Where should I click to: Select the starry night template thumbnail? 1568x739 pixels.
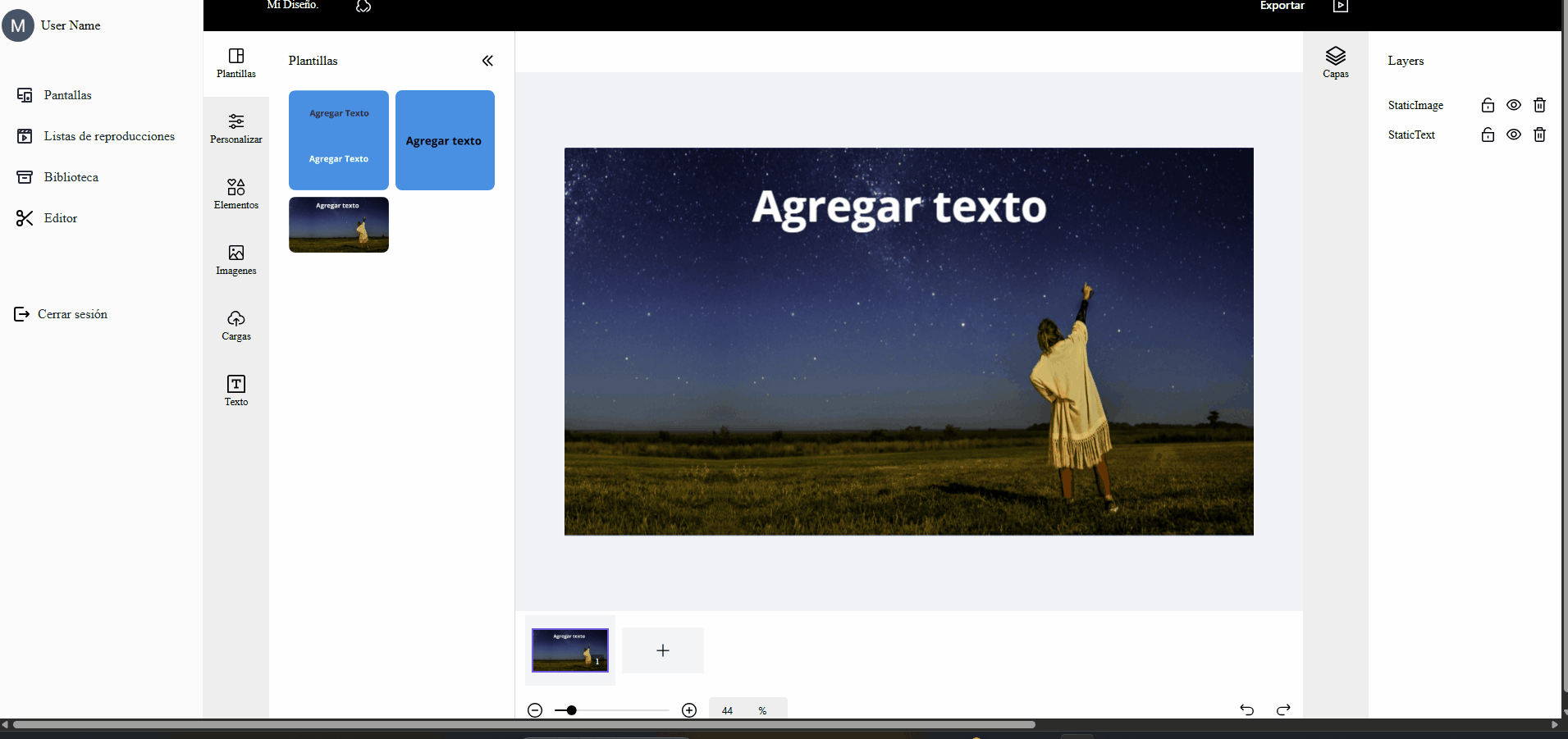[x=339, y=225]
